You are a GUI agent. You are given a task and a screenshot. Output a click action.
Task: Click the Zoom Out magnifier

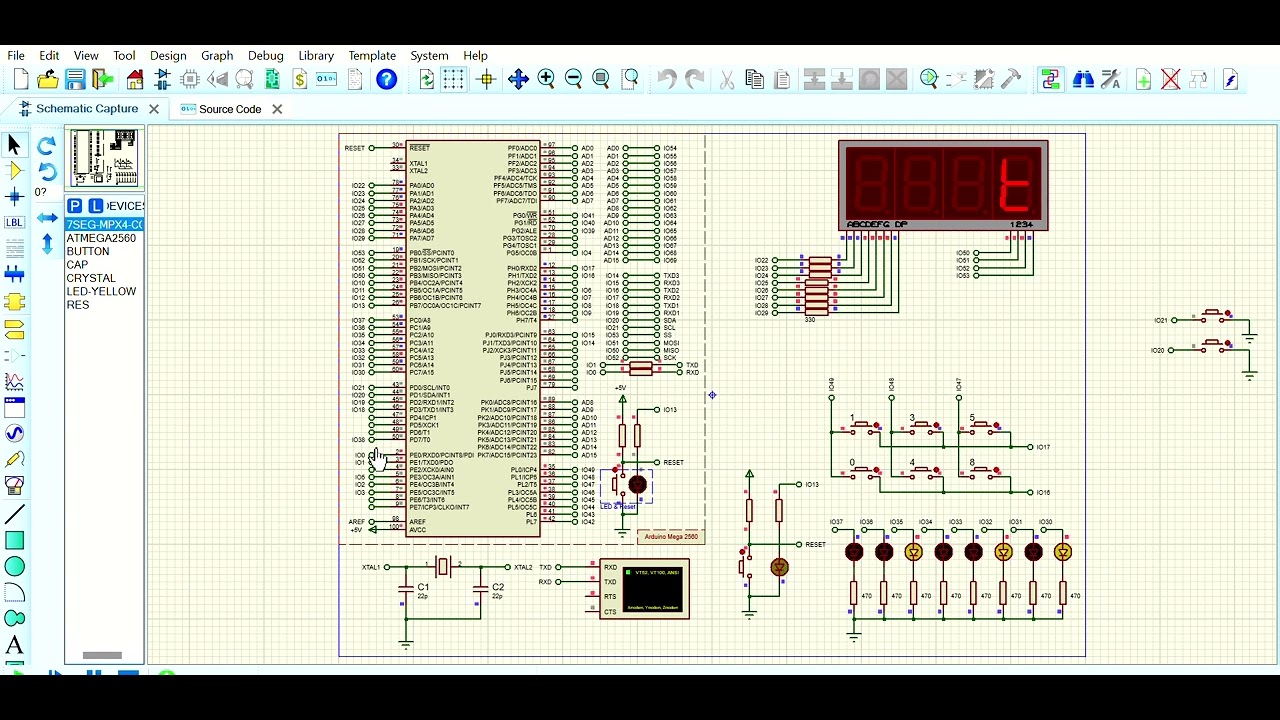(573, 80)
